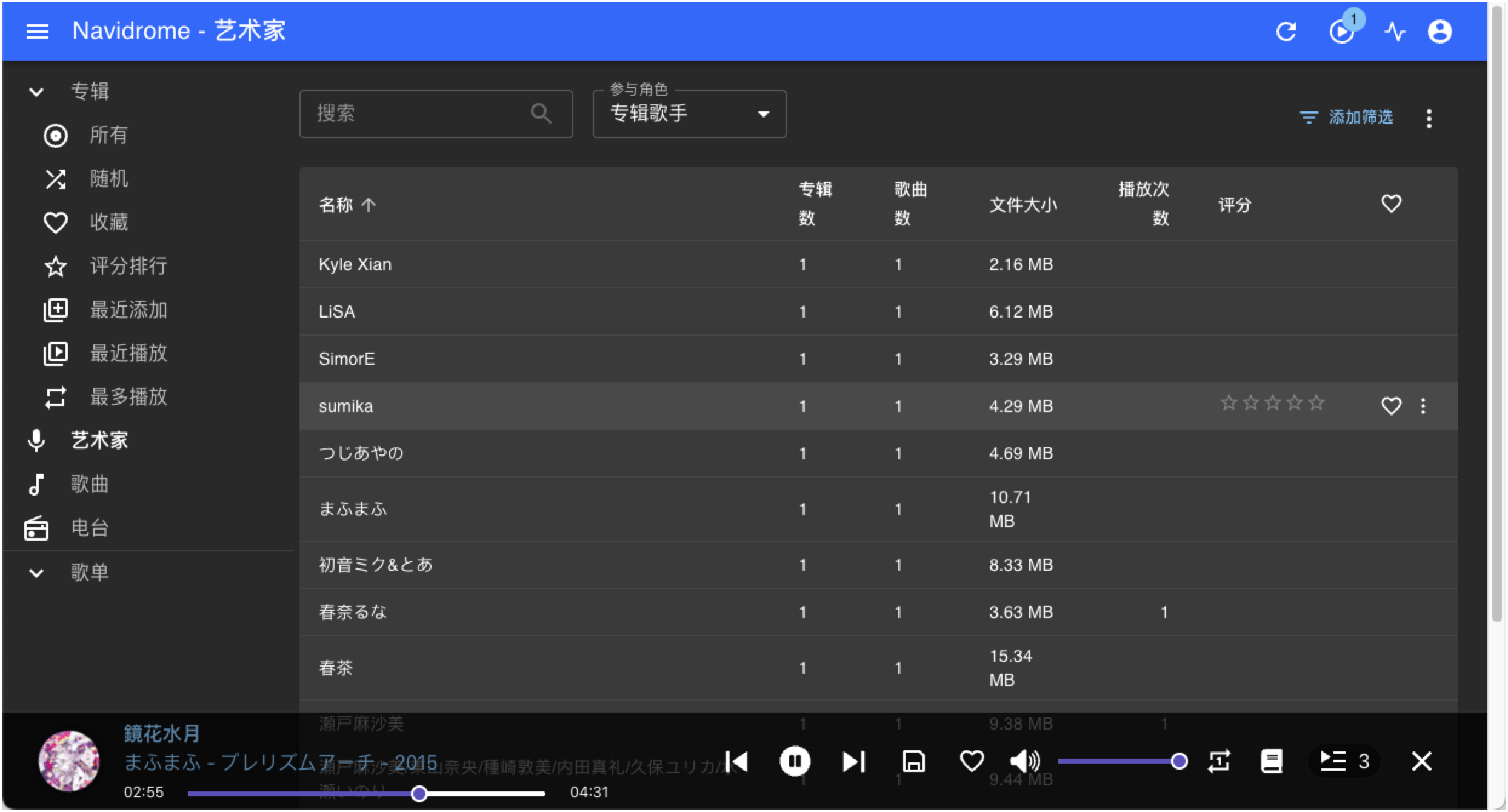Toggle repeat mode in player bar
1508x812 pixels.
1219,761
